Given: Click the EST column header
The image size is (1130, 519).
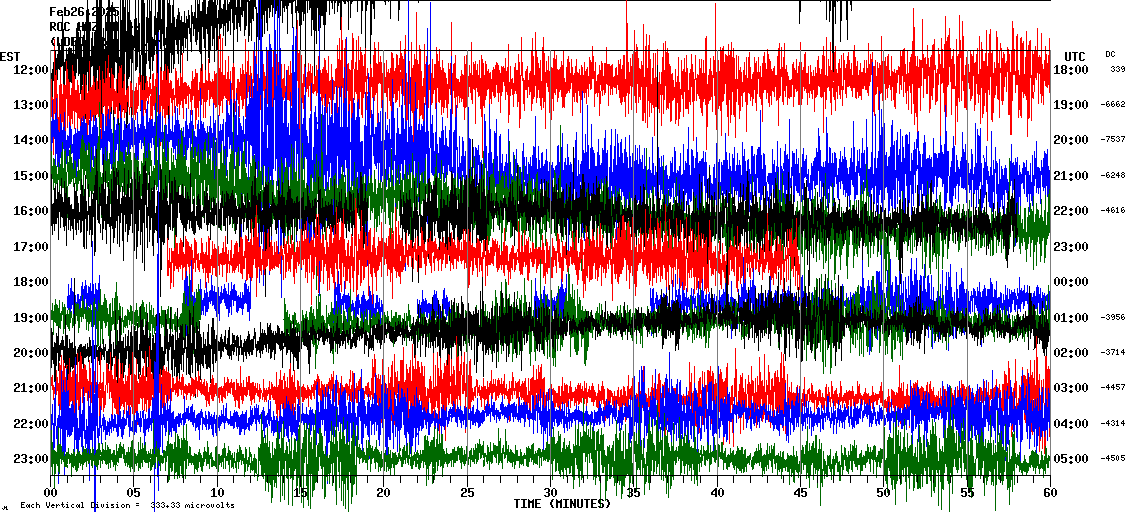Looking at the screenshot, I should (x=11, y=56).
